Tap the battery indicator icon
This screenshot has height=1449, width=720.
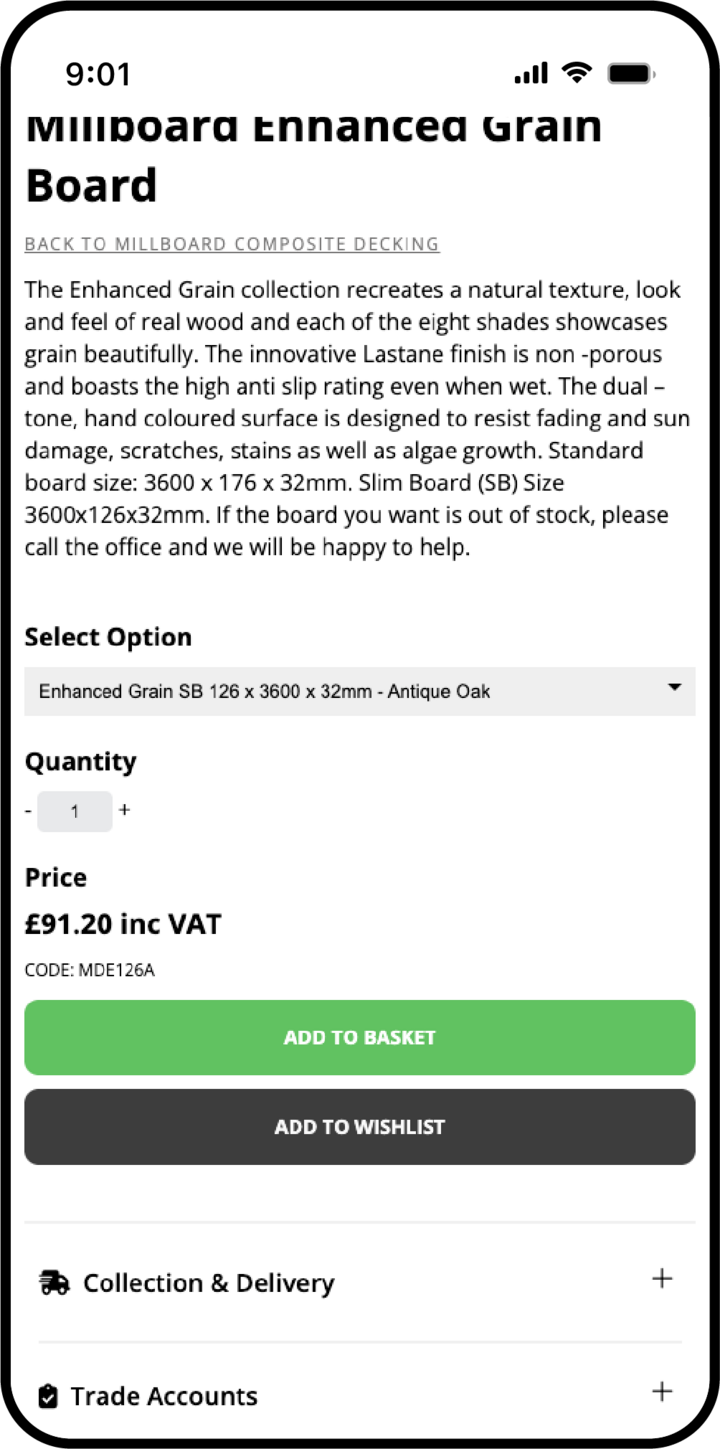coord(631,73)
